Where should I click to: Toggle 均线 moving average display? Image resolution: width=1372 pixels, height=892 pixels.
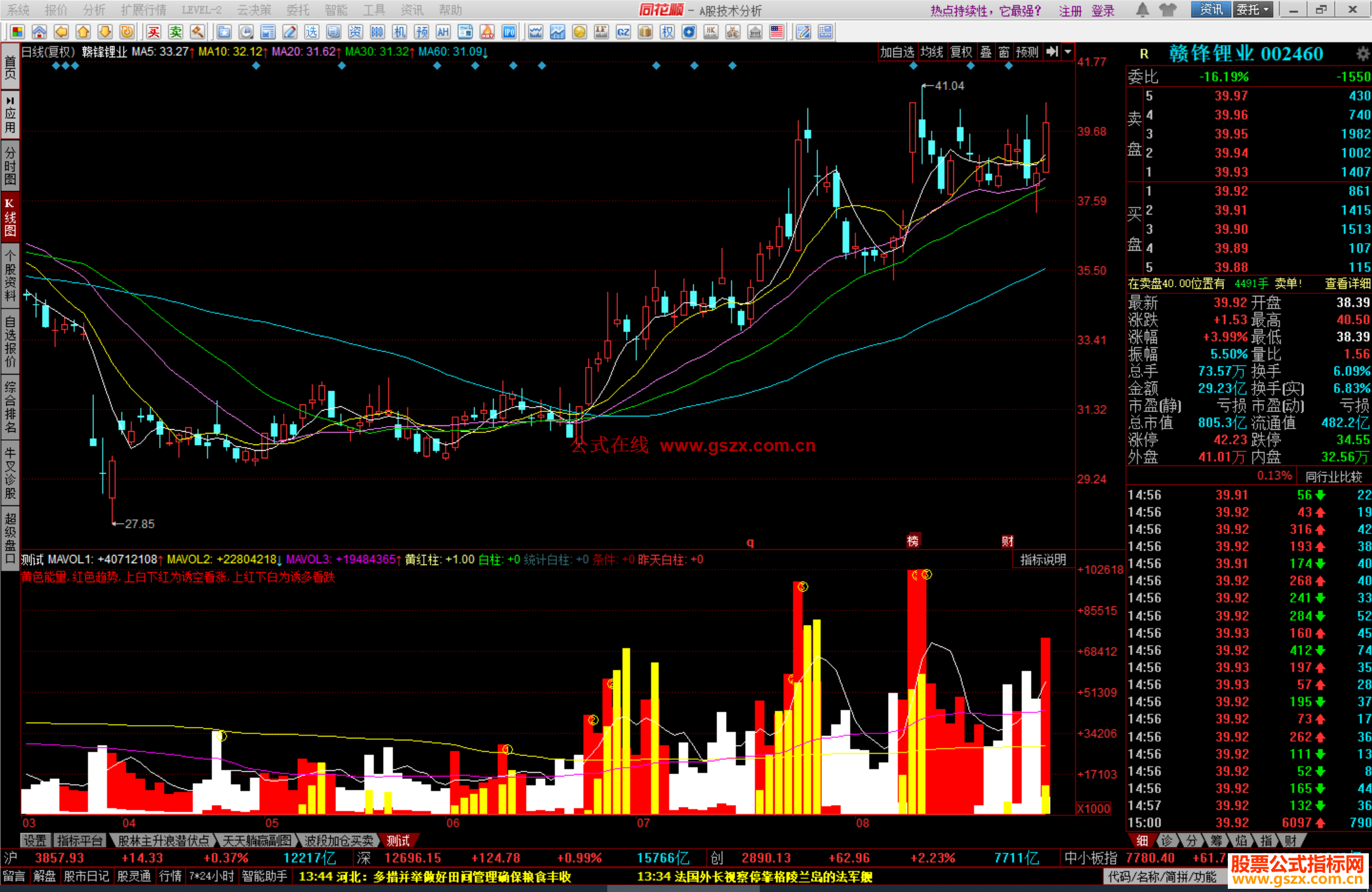[932, 52]
